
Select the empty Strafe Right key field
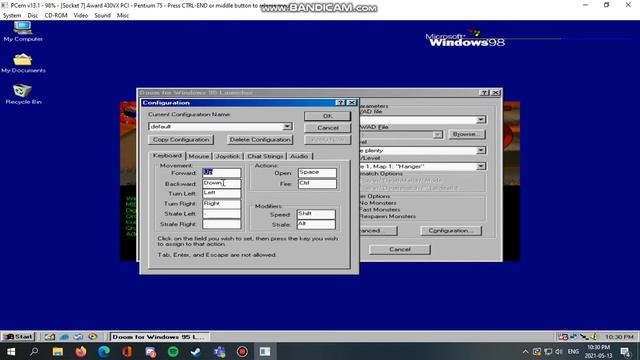coord(222,224)
